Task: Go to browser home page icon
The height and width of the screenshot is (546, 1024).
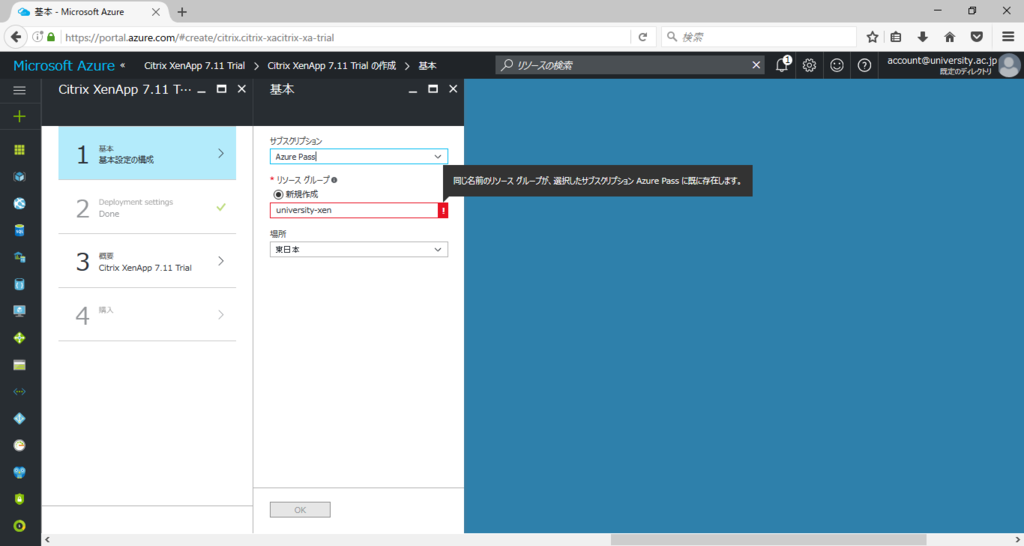Action: pyautogui.click(x=950, y=37)
